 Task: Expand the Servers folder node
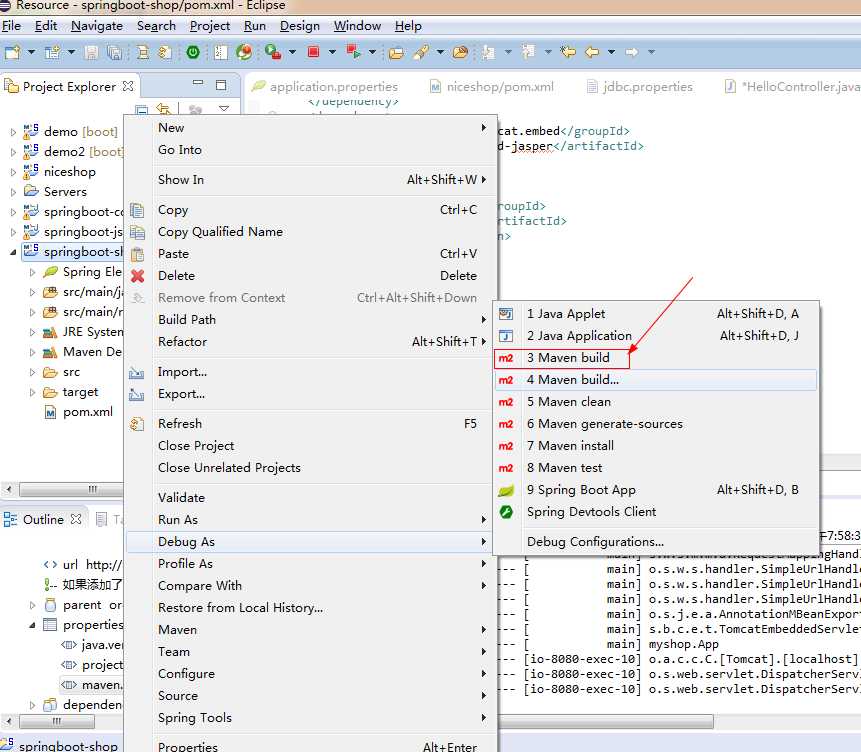[13, 192]
